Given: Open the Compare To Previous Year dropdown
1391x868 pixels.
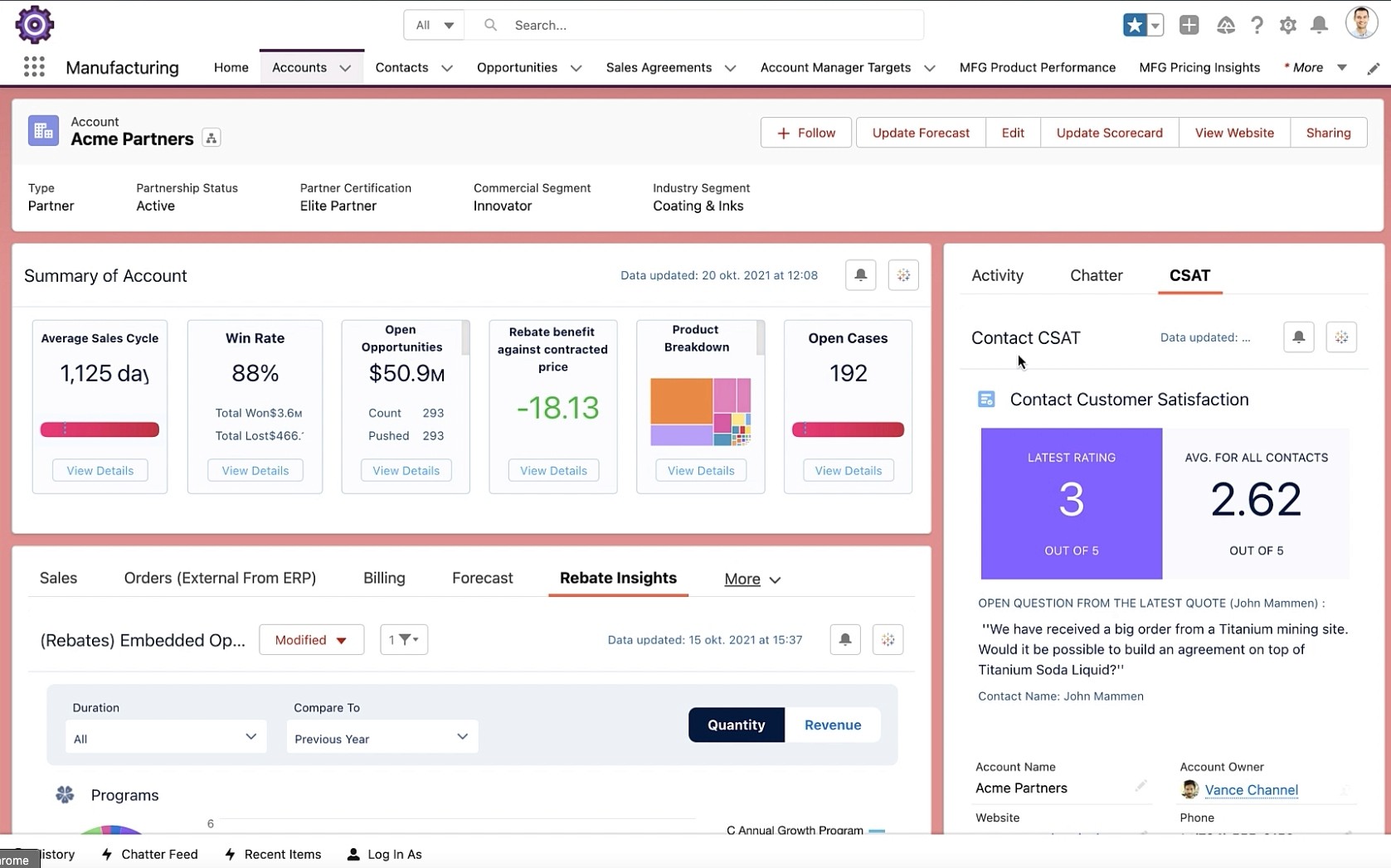Looking at the screenshot, I should pos(382,737).
